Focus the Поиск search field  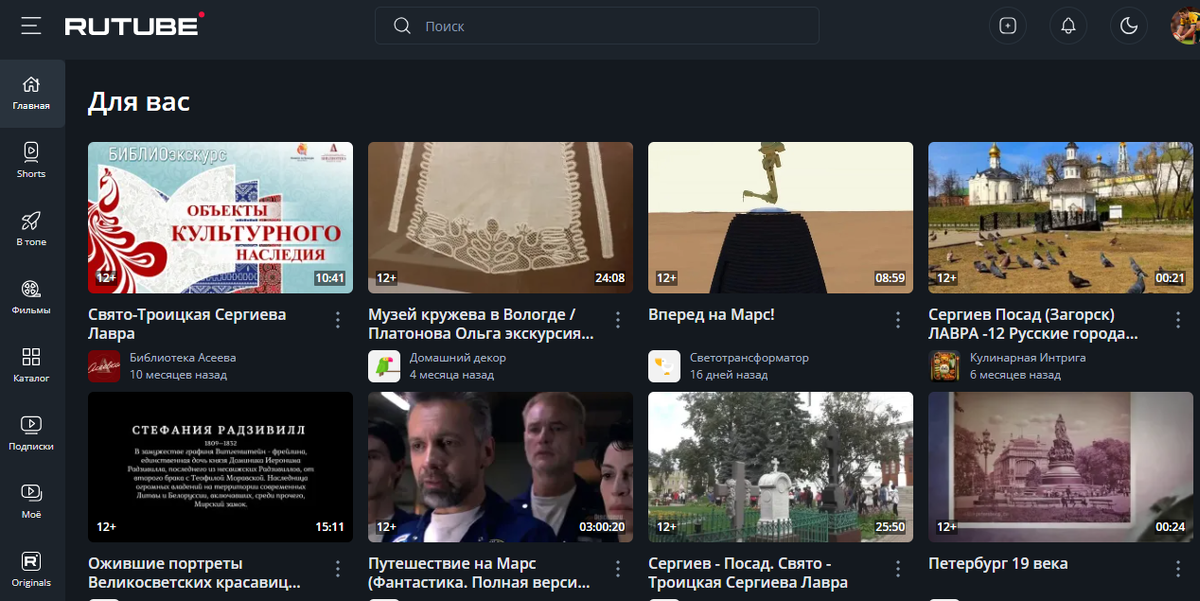pos(597,26)
